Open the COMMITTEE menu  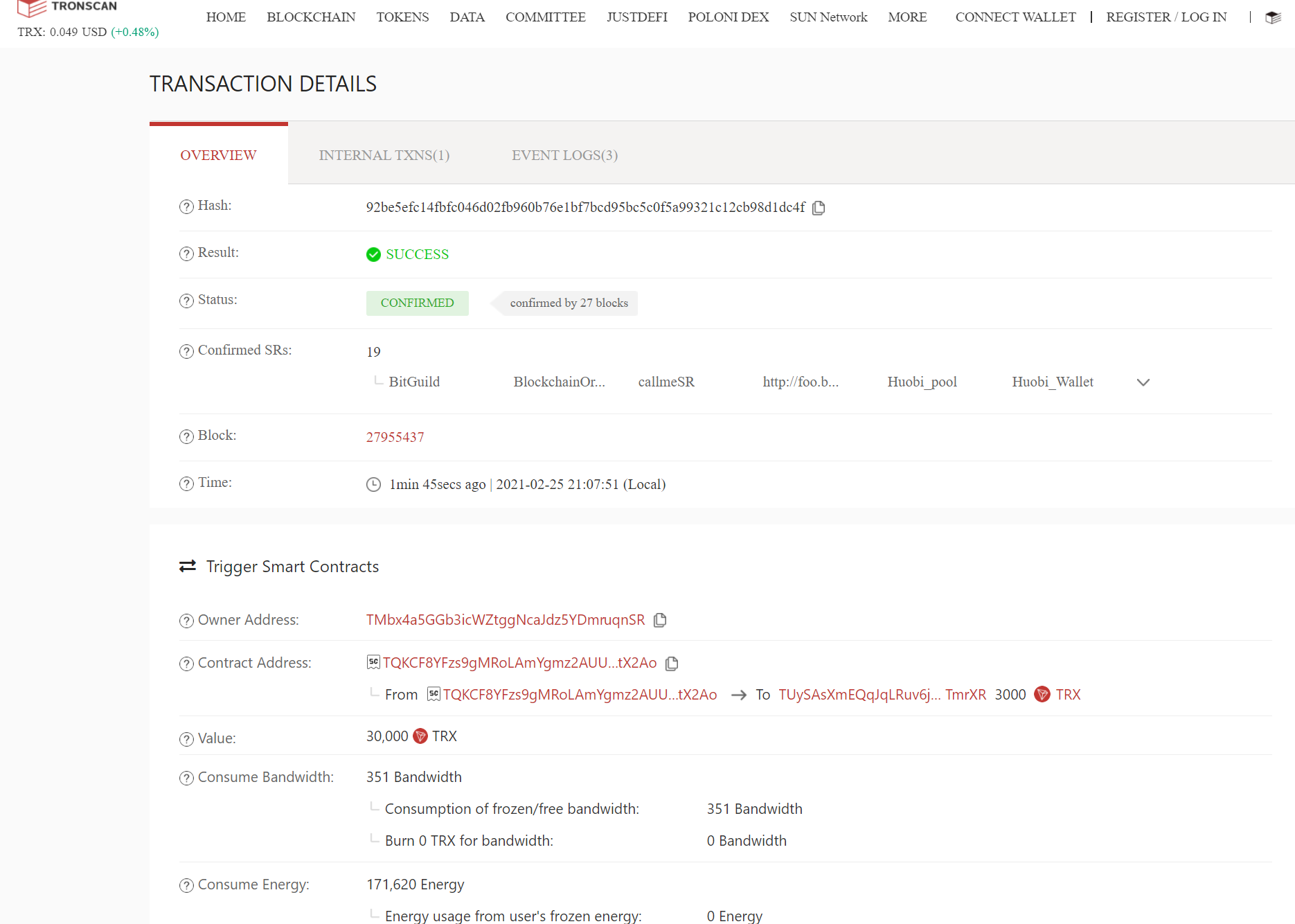[x=545, y=17]
